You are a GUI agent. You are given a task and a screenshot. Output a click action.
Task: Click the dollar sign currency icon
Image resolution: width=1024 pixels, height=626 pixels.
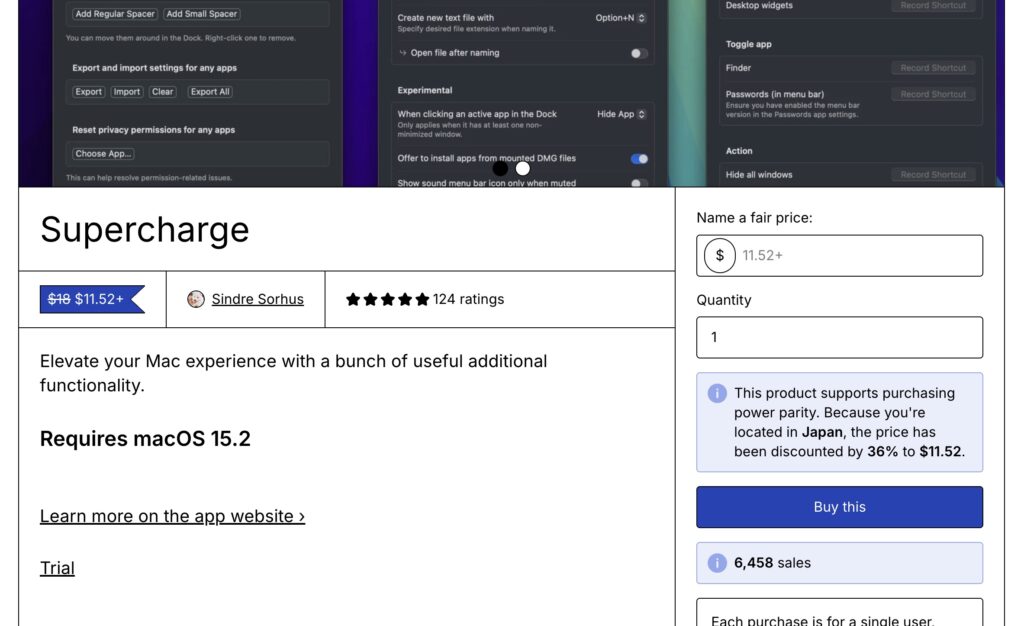[719, 255]
